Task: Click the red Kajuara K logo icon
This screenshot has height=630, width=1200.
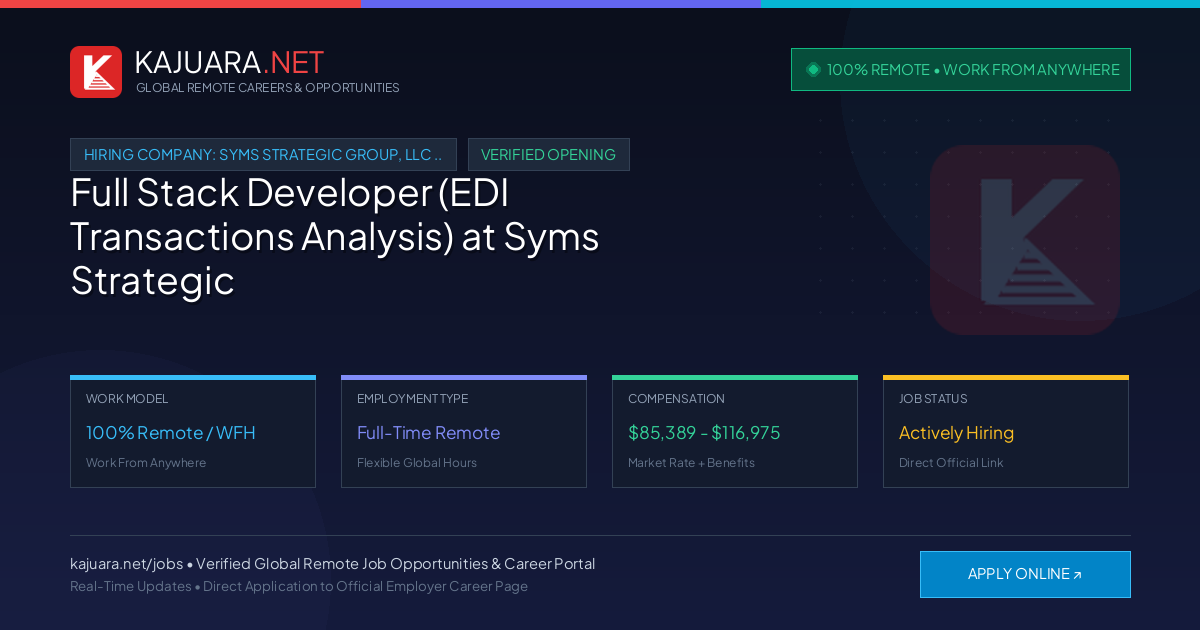Action: point(96,72)
